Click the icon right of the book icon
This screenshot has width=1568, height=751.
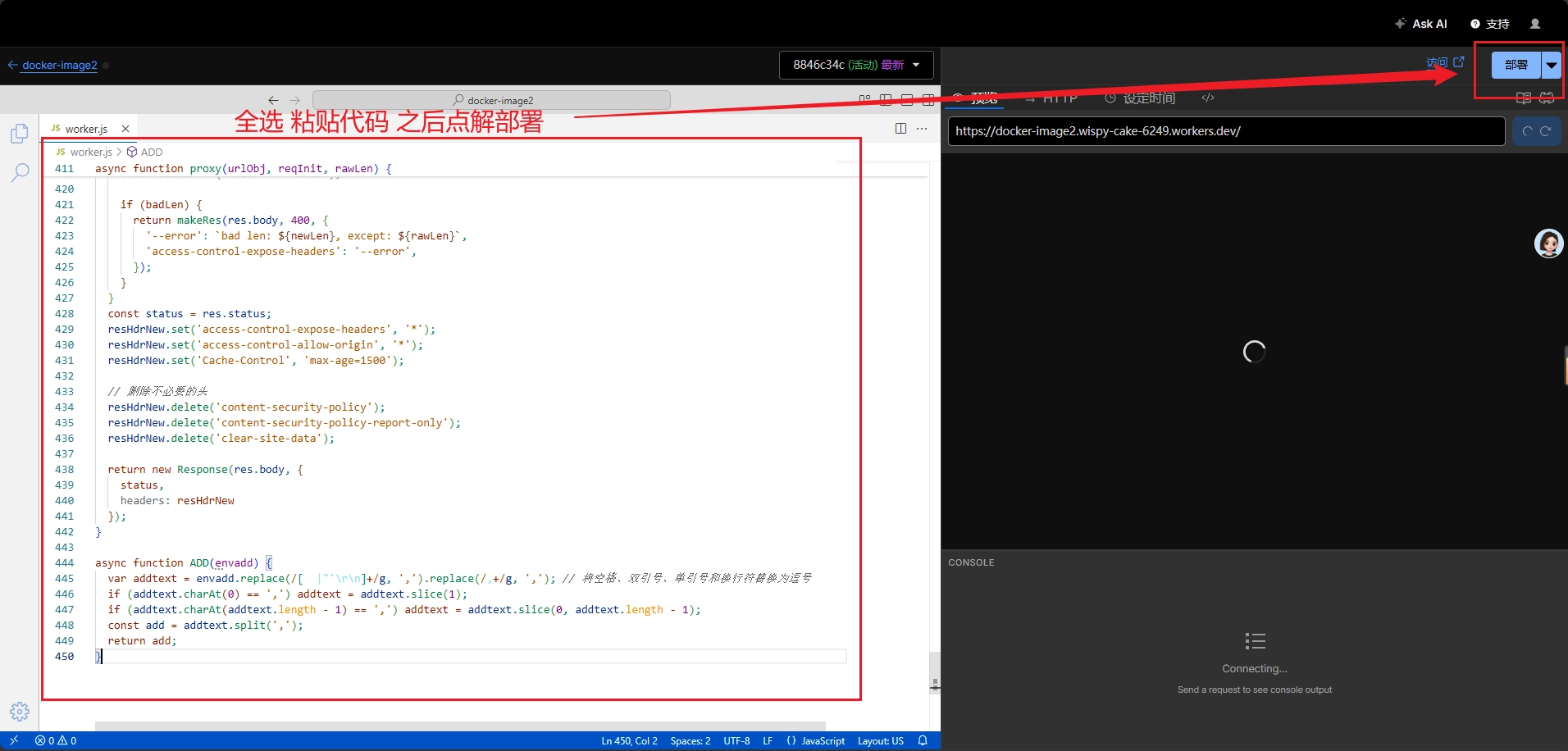point(1547,98)
